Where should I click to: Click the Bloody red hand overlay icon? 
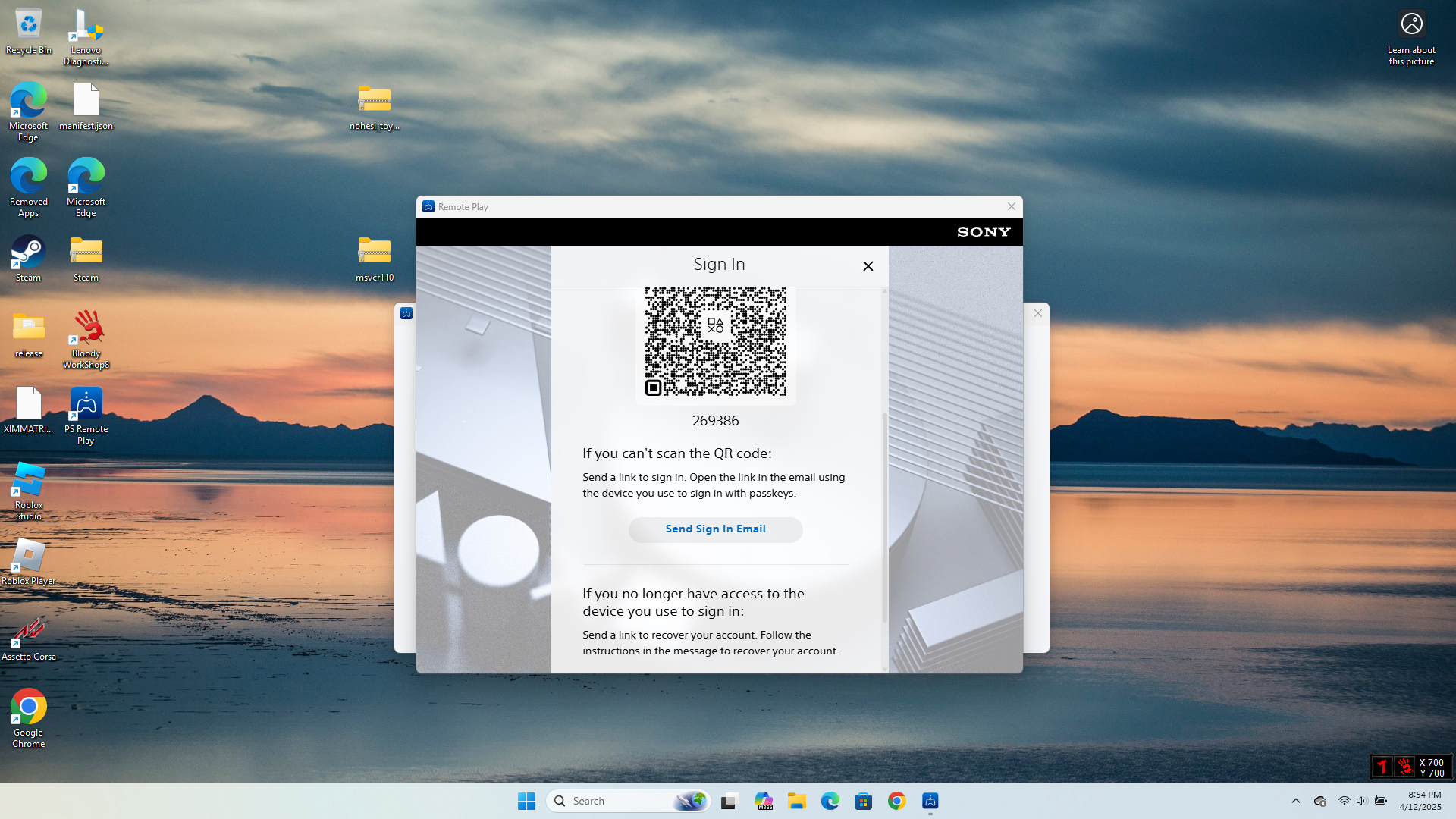coord(1404,767)
